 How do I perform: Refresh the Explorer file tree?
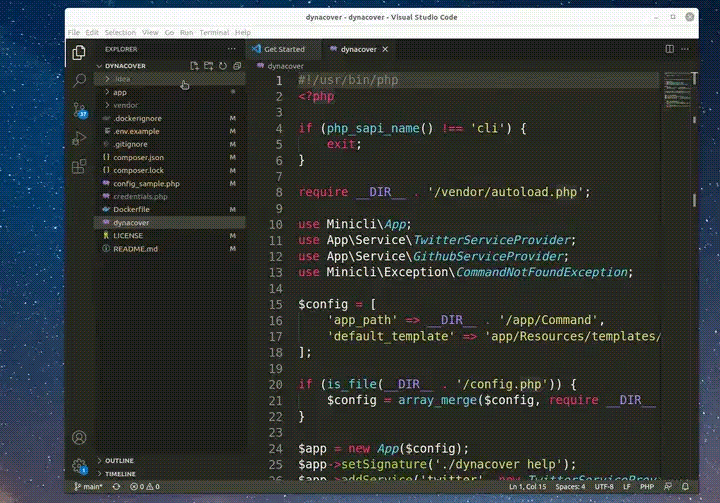tap(223, 66)
